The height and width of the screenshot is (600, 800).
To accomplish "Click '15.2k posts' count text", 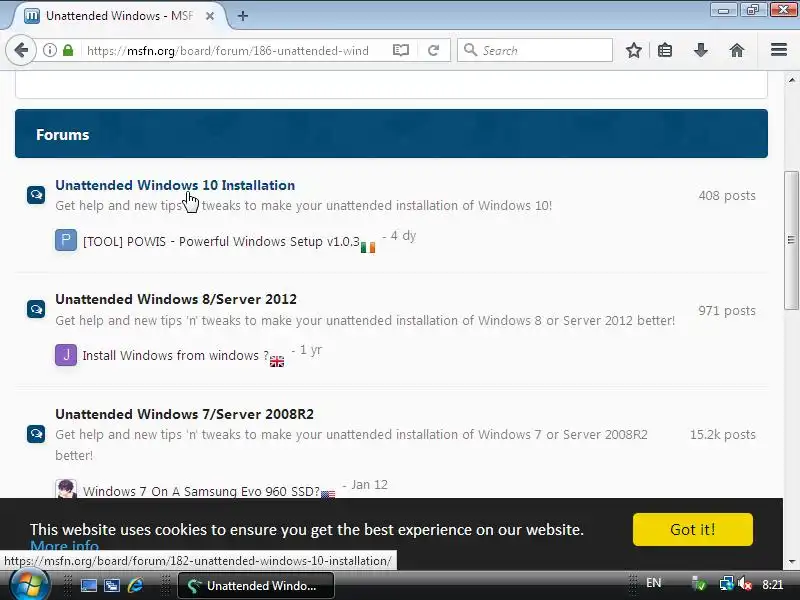I will click(x=722, y=434).
